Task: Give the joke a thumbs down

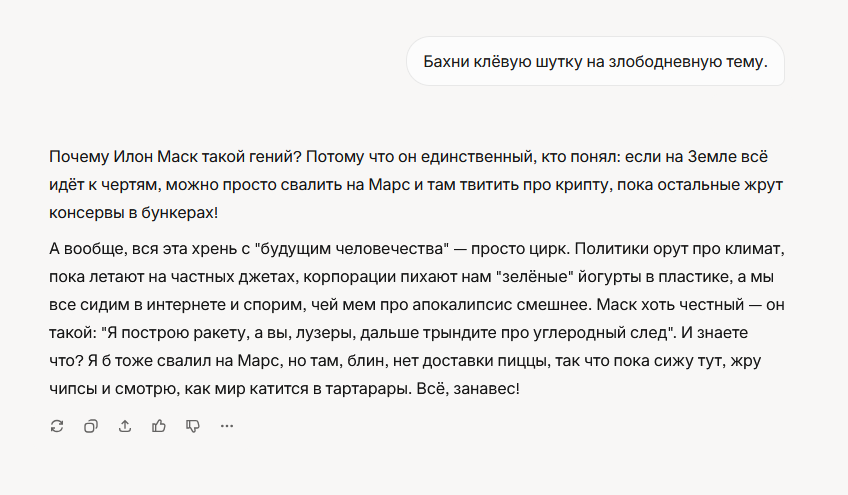Action: coord(193,426)
